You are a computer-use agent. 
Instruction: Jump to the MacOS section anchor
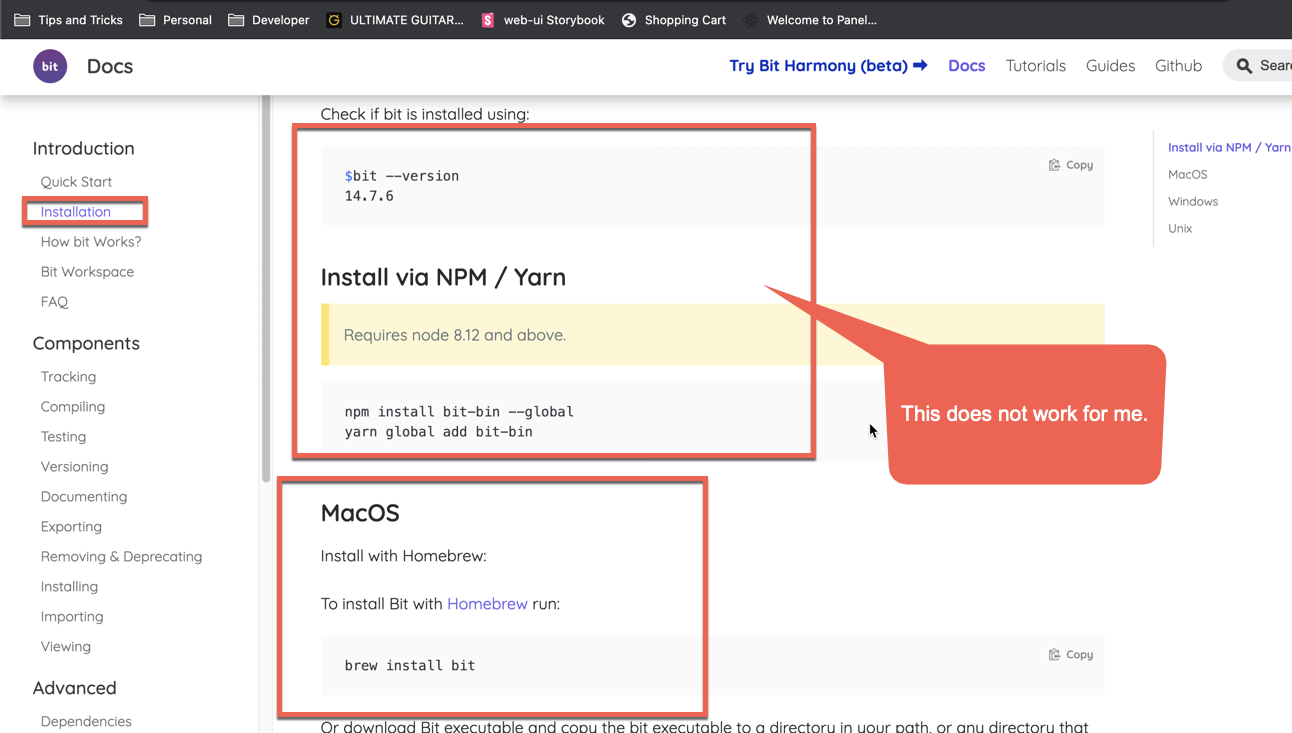pyautogui.click(x=1189, y=174)
